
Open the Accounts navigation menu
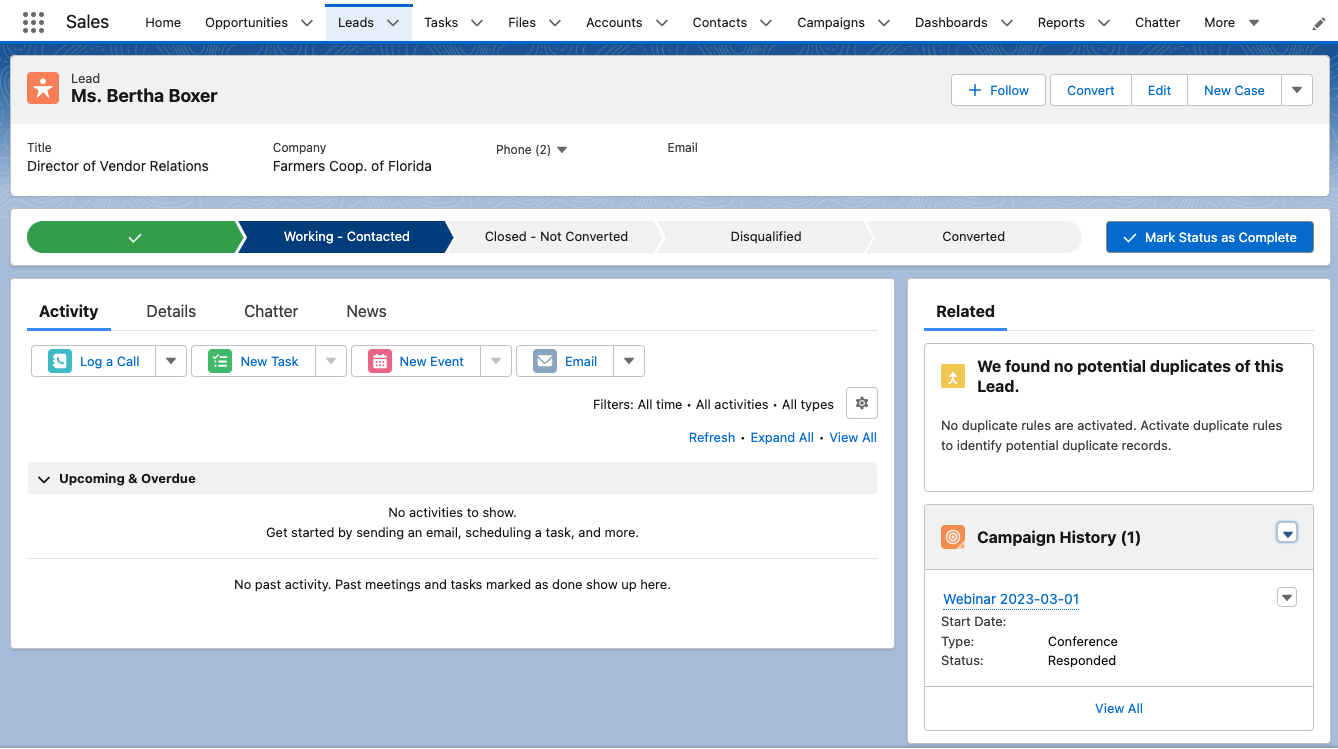pos(661,21)
